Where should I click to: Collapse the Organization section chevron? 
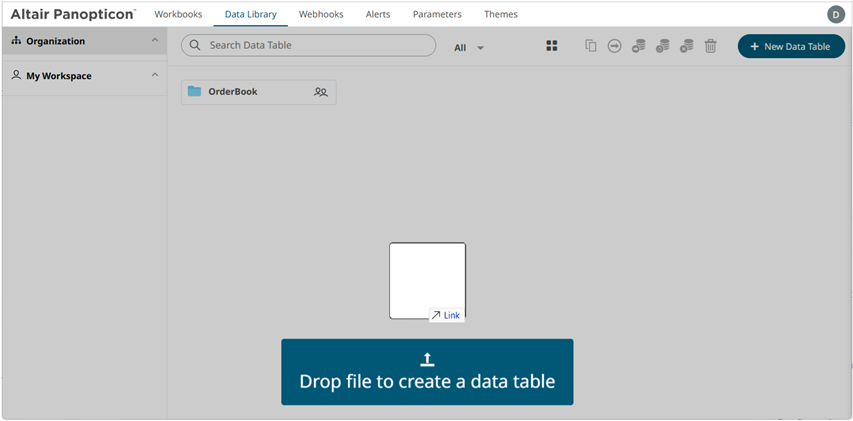[x=154, y=41]
